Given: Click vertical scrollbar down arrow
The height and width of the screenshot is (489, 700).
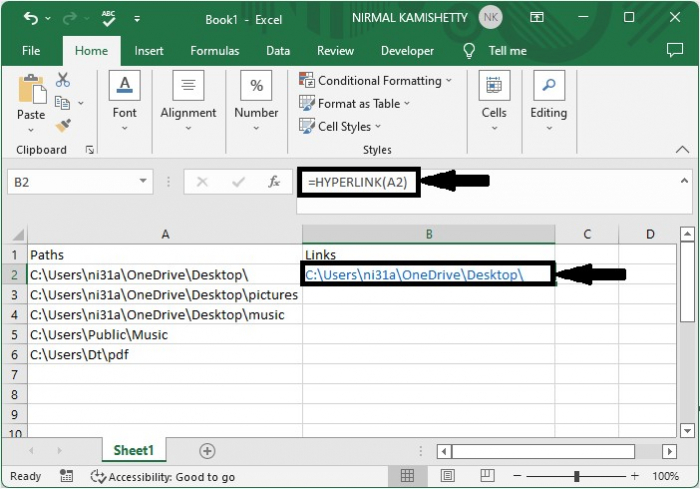Looking at the screenshot, I should tap(687, 430).
